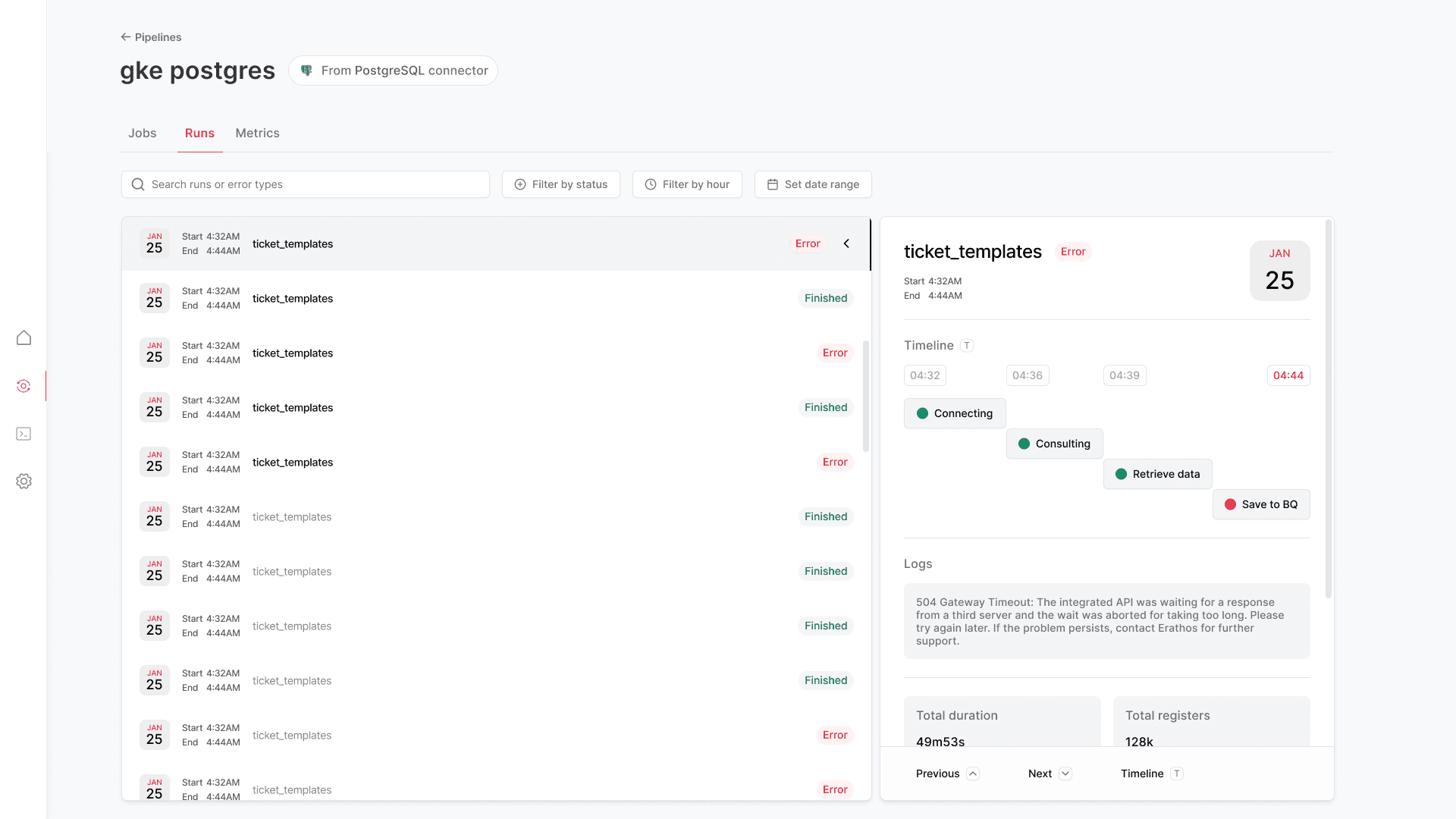Click the Logs section heading
The height and width of the screenshot is (819, 1456).
[x=918, y=563]
